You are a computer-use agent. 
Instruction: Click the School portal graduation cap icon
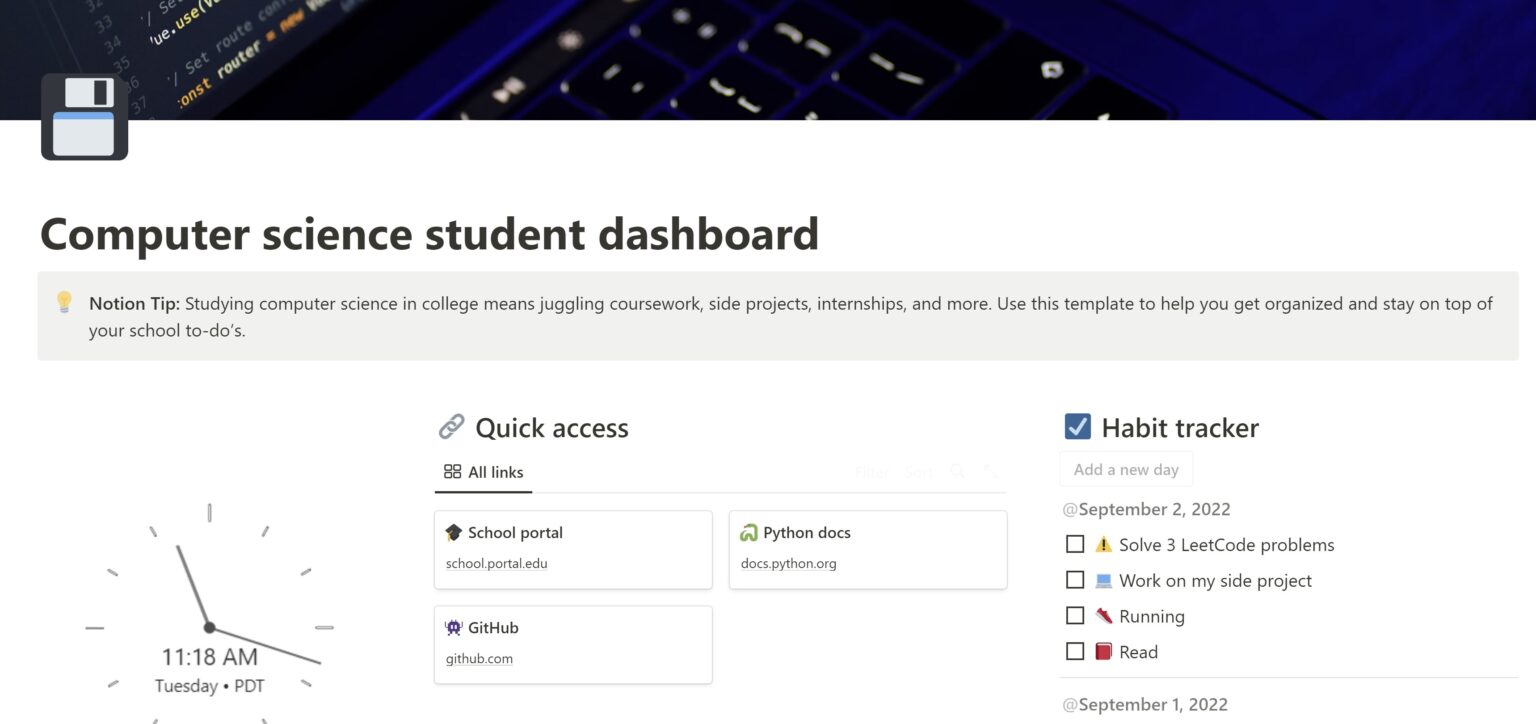coord(454,532)
